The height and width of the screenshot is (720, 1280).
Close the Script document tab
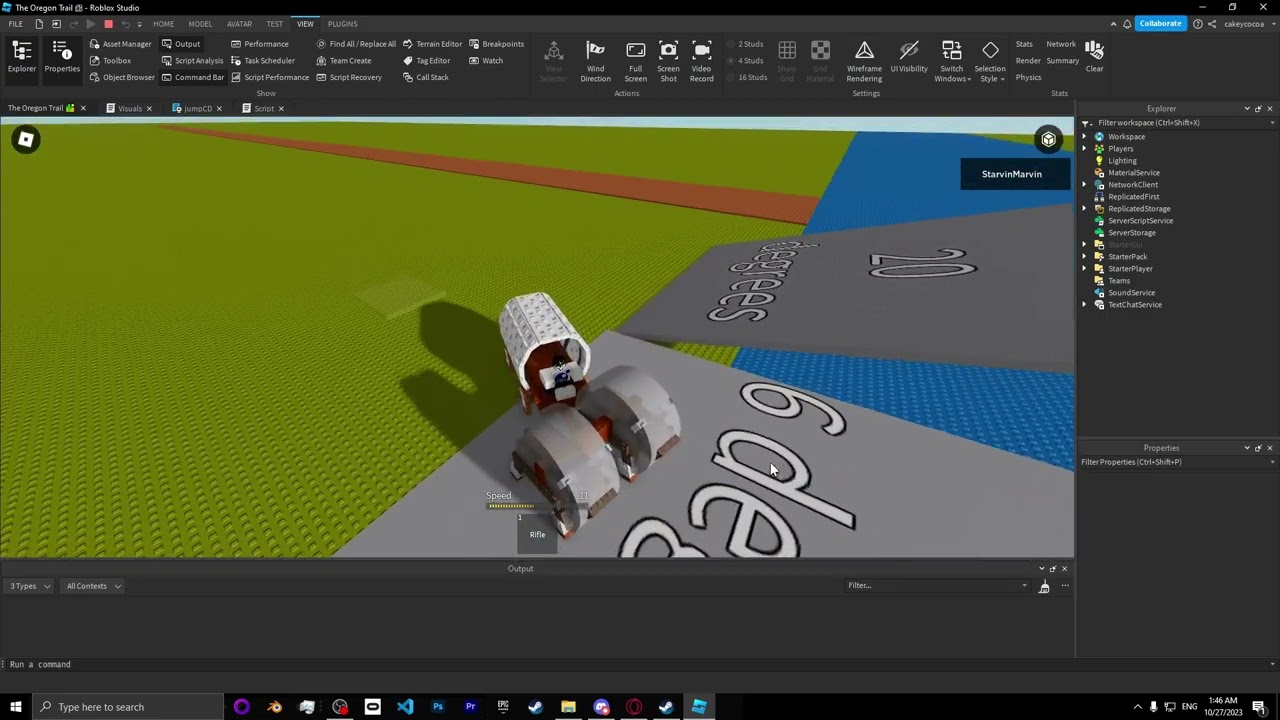tap(281, 108)
